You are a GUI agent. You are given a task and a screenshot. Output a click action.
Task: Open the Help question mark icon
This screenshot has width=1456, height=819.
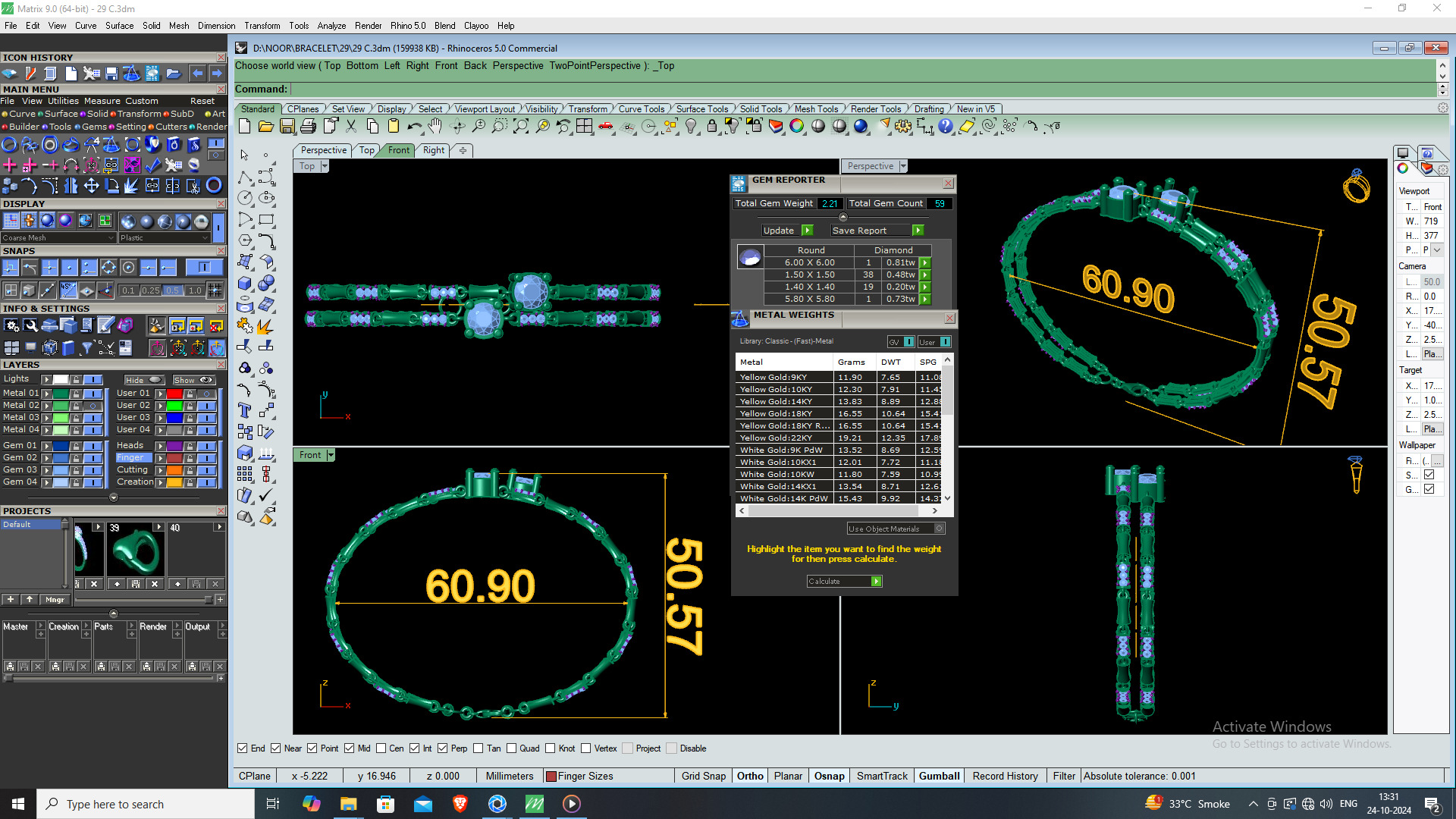[945, 127]
